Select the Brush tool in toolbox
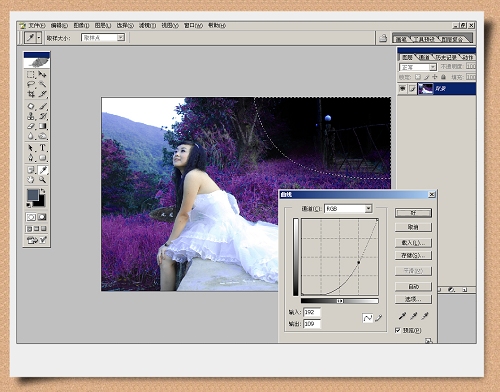Viewport: 500px width, 392px height. pos(42,106)
